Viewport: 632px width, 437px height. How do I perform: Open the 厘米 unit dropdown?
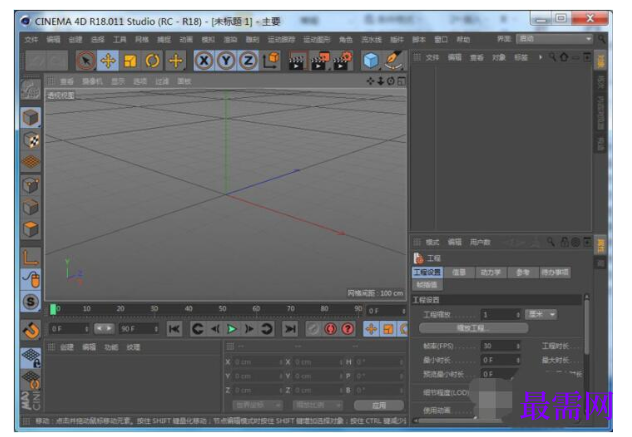click(541, 314)
